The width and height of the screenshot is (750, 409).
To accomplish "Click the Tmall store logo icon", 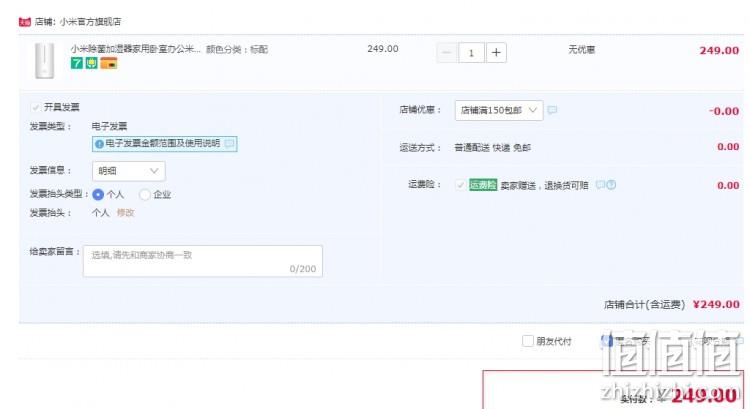I will 25,22.
